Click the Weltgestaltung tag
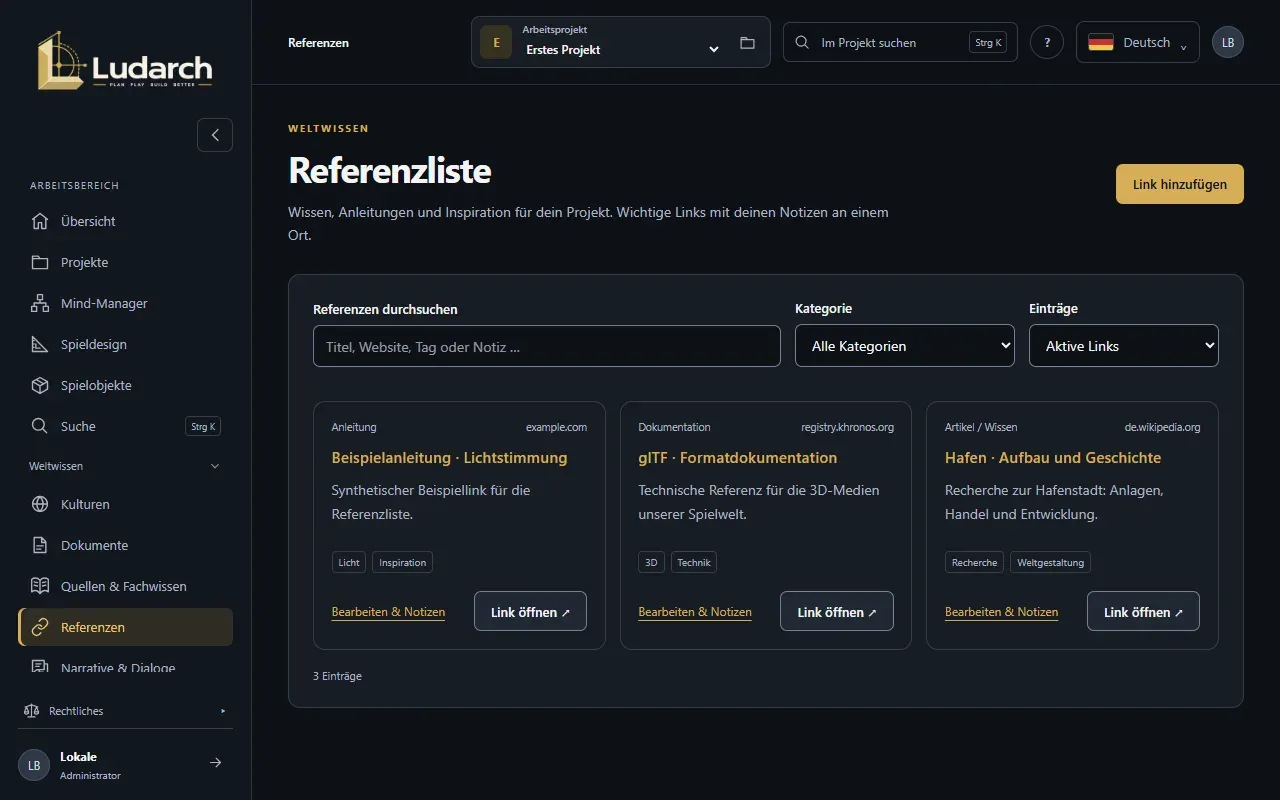This screenshot has width=1280, height=800. coord(1050,563)
